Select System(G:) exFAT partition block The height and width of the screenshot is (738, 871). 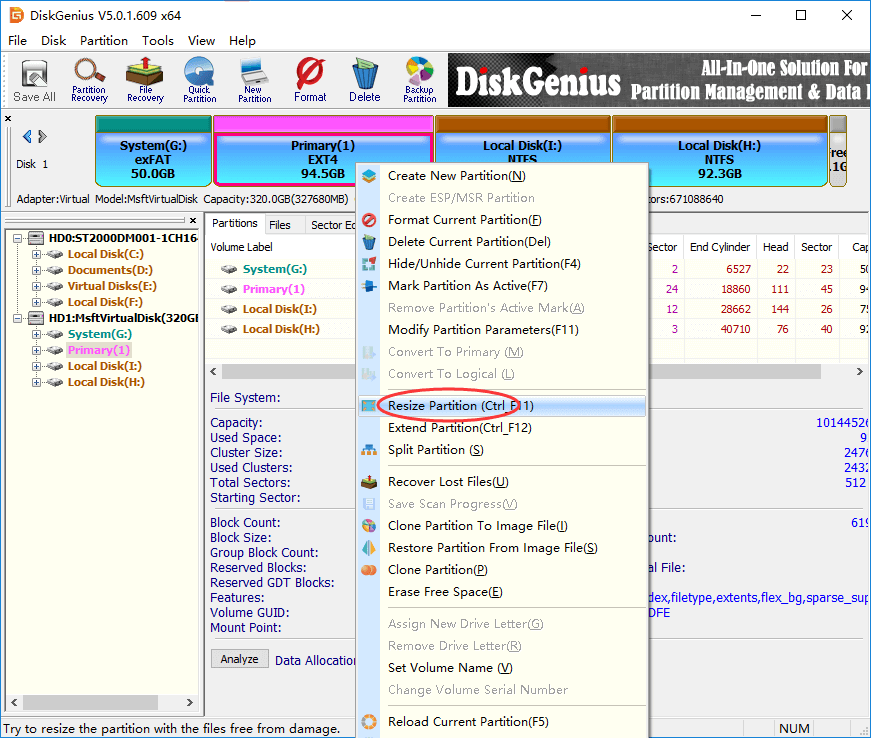[x=153, y=158]
